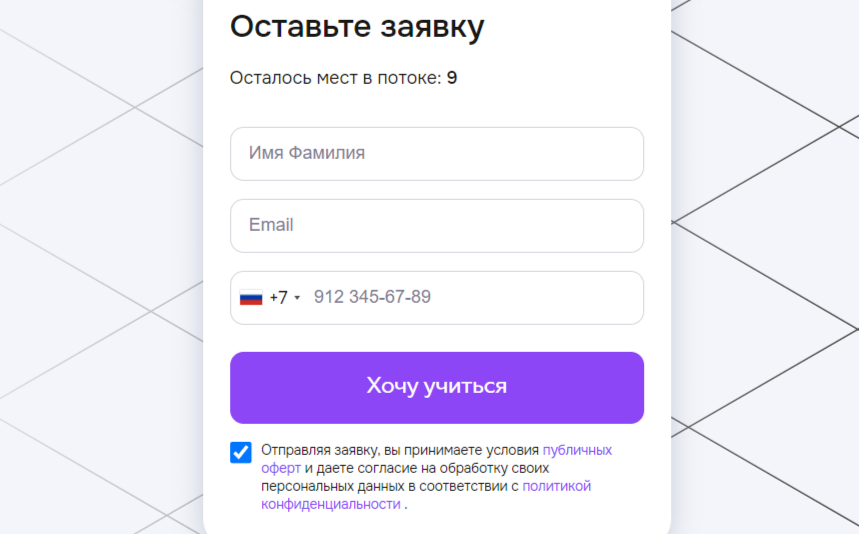The height and width of the screenshot is (534, 859).
Task: Submit form with Хочу учиться button
Action: click(x=437, y=388)
